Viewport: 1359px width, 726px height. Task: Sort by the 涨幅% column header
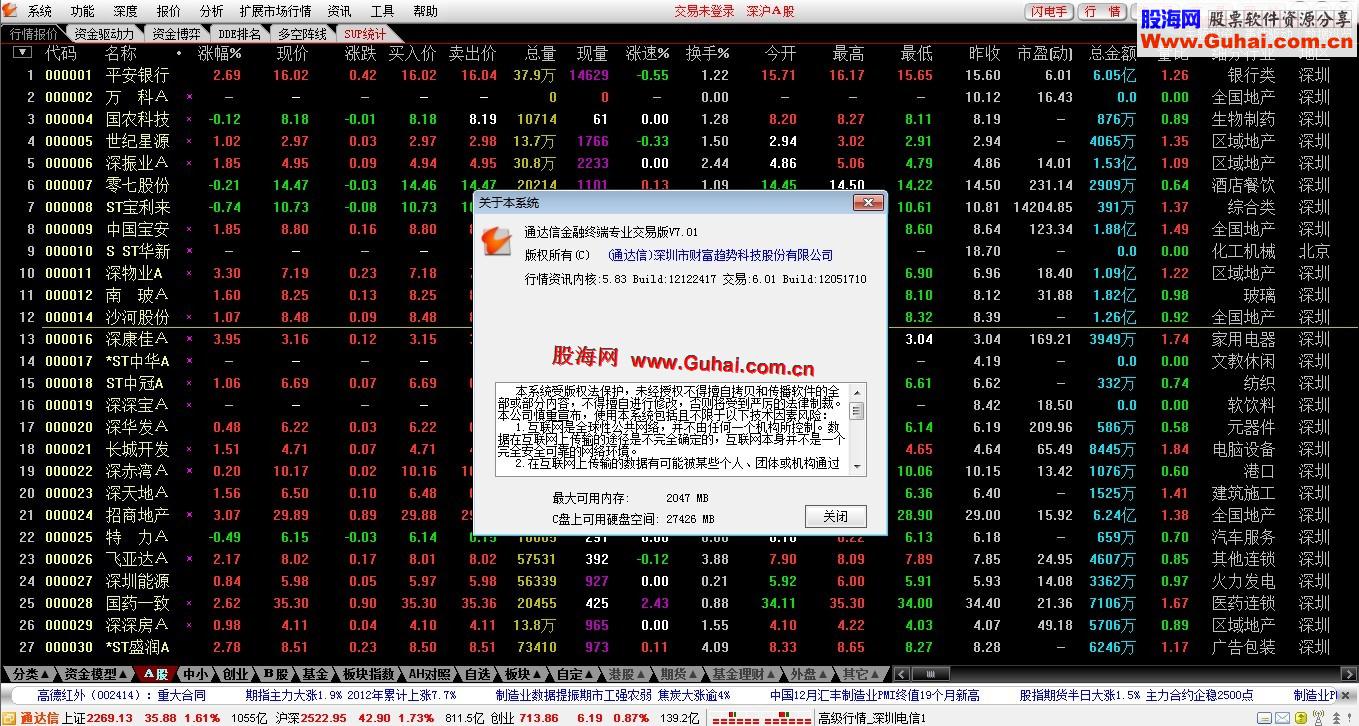click(220, 53)
